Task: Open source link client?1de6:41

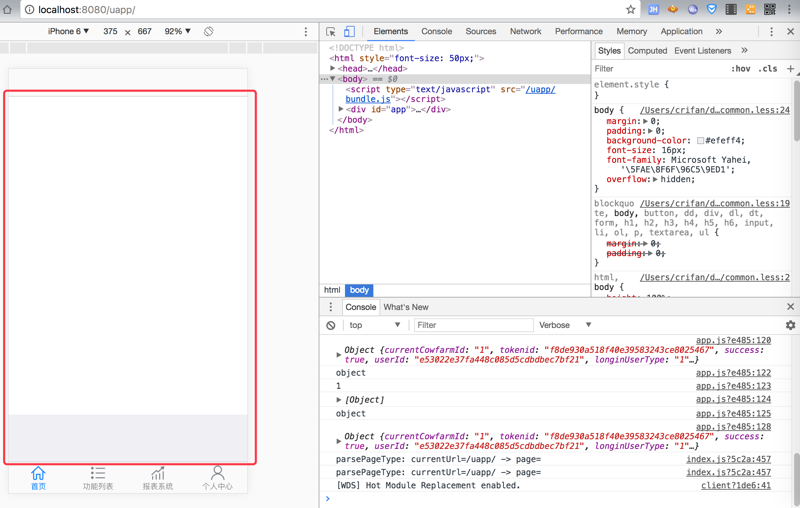Action: pyautogui.click(x=736, y=486)
